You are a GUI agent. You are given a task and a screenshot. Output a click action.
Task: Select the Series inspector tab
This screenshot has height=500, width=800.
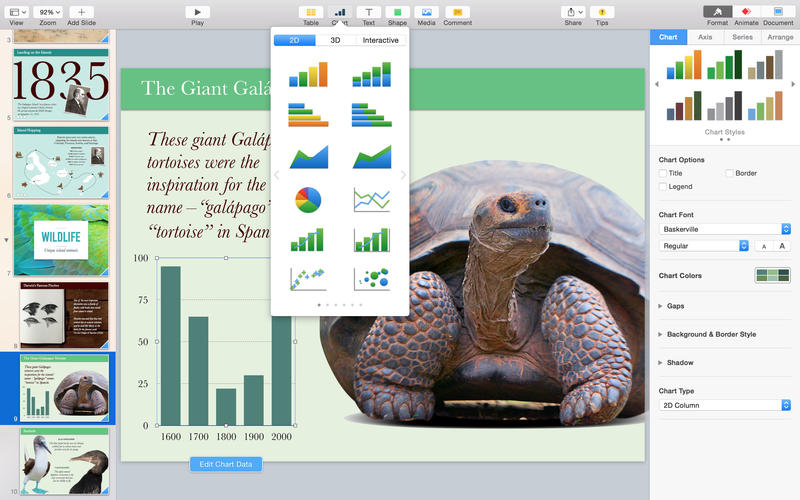742,37
